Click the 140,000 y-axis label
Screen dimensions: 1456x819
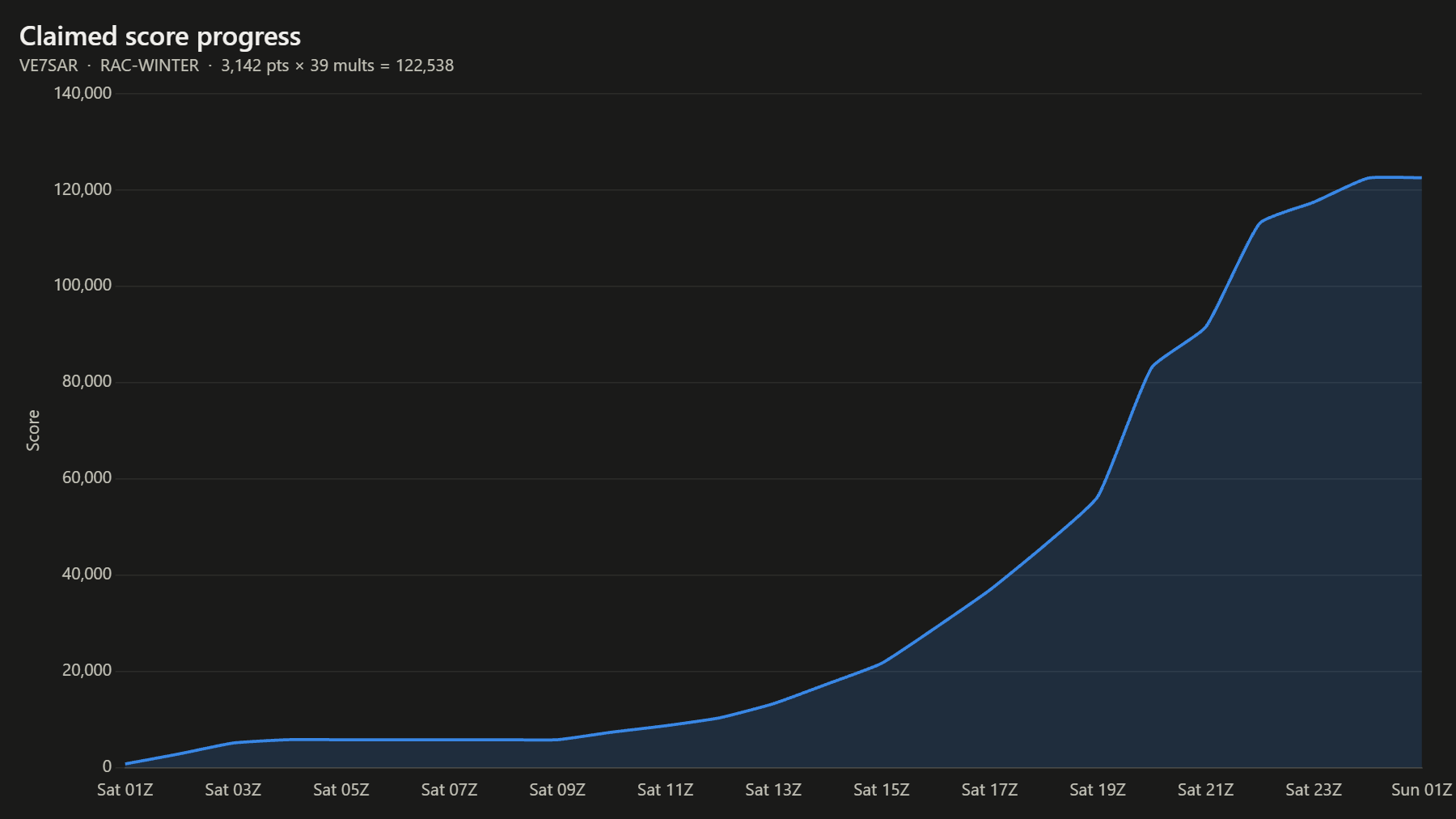tap(83, 93)
